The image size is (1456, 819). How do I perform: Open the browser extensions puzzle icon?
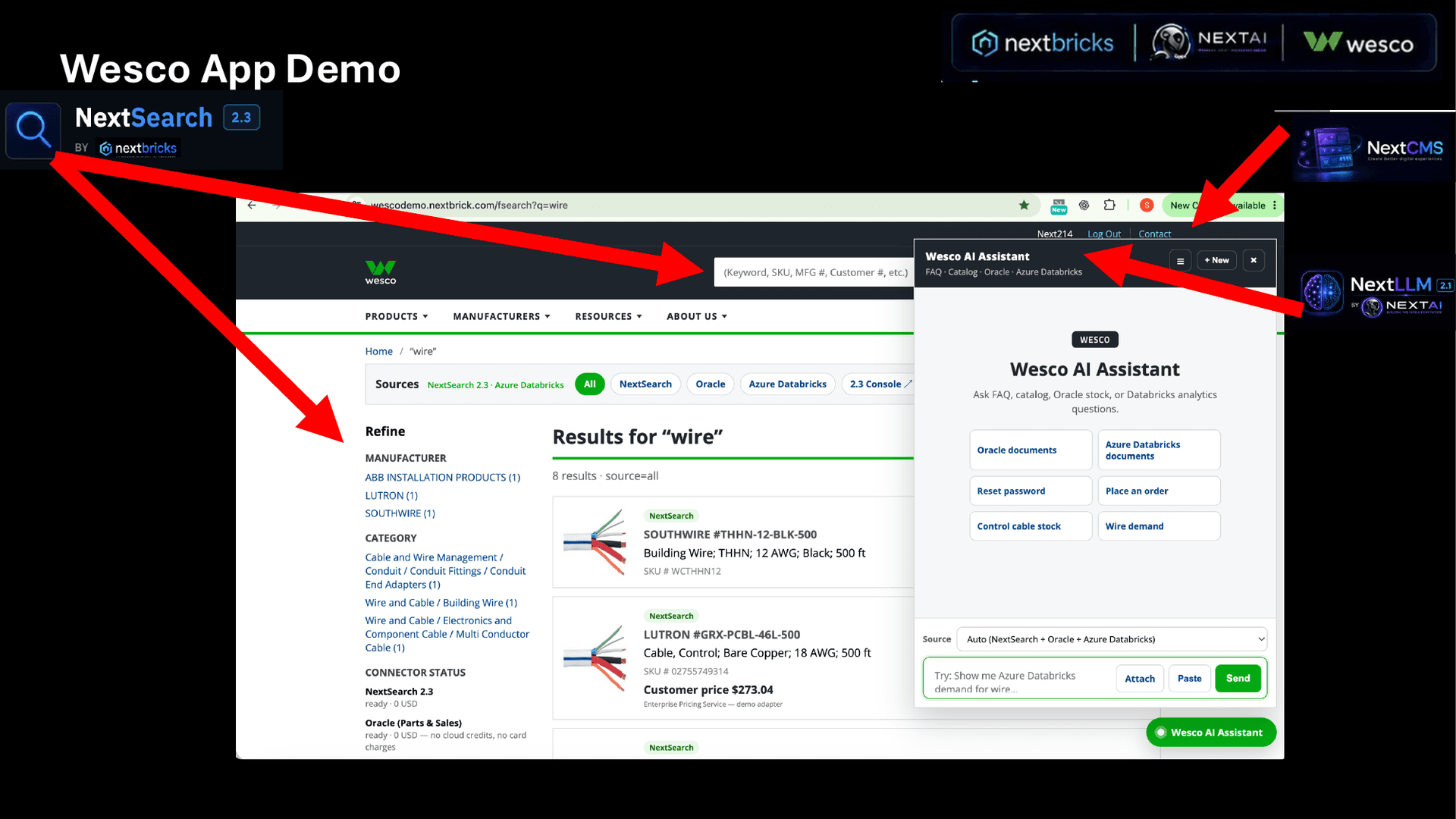click(1109, 205)
